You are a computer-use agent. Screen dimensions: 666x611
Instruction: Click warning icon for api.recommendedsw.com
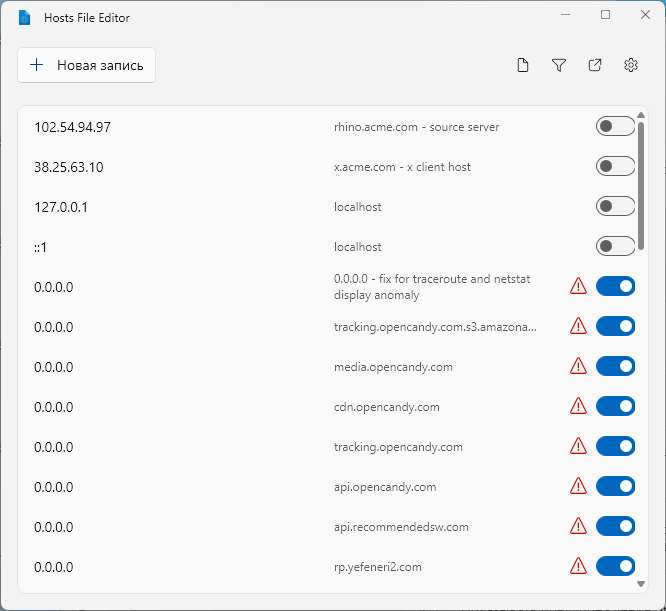pyautogui.click(x=578, y=527)
